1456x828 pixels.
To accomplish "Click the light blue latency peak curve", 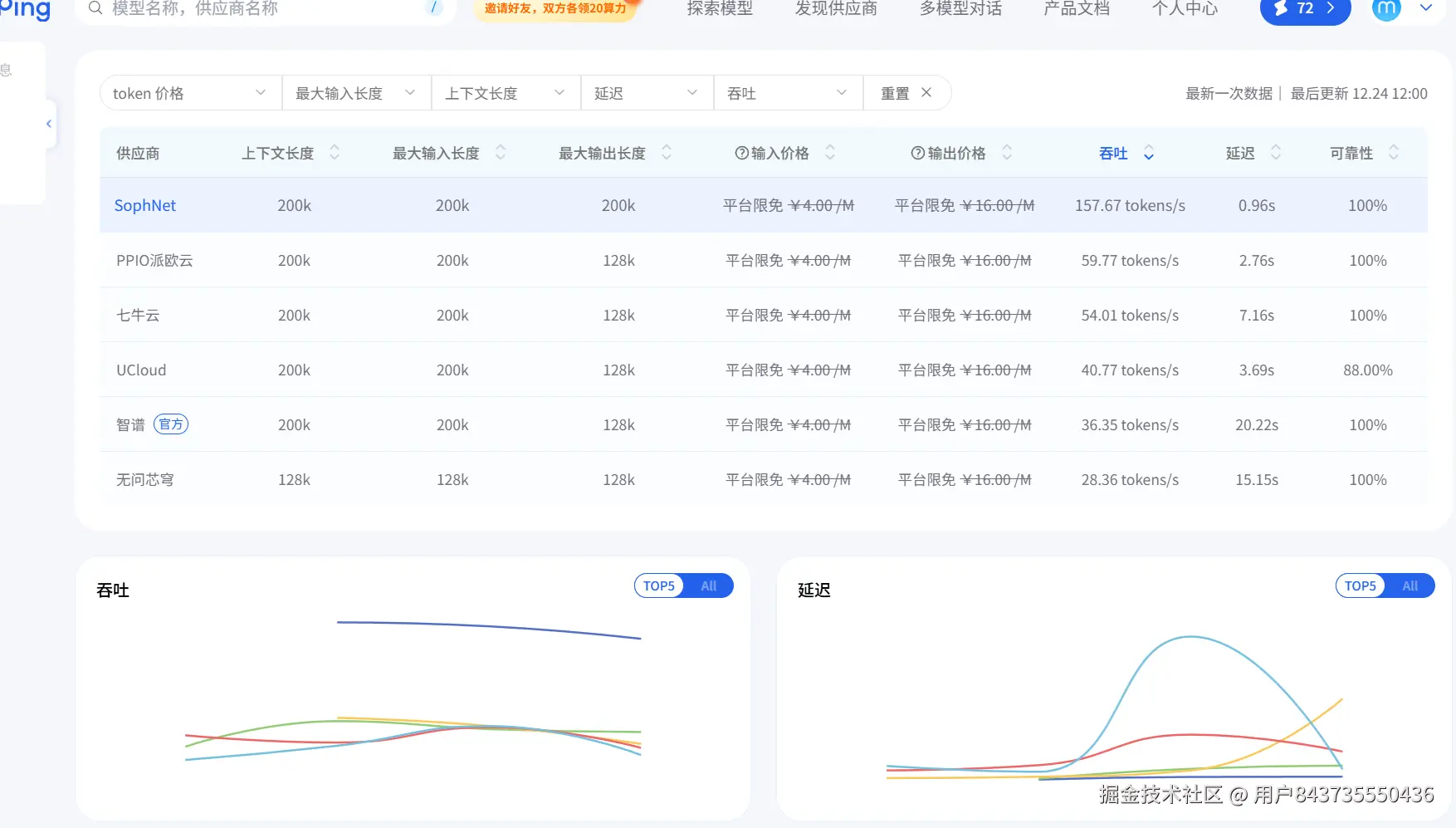I will 1192,637.
